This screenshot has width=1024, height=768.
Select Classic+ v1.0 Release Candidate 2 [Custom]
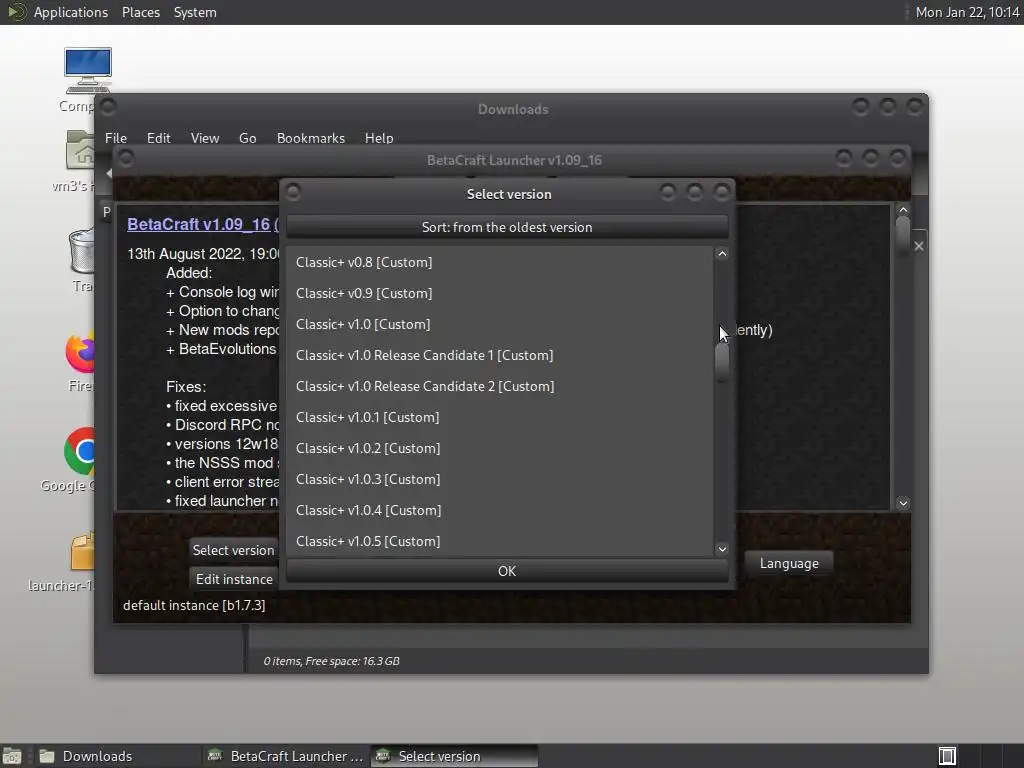(x=500, y=386)
